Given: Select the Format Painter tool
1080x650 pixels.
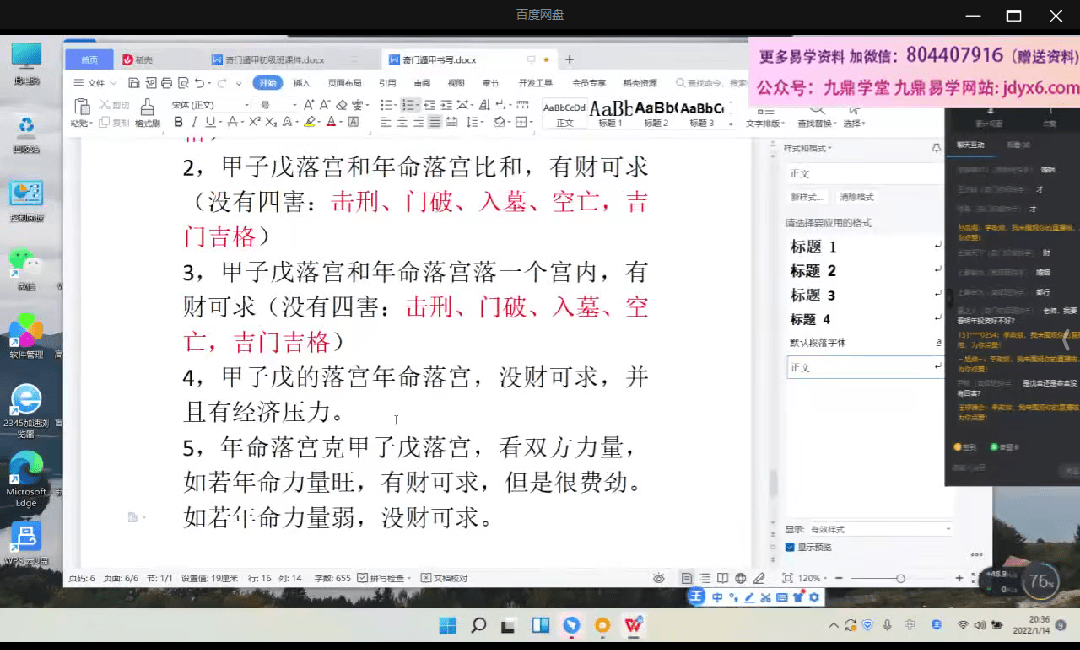Looking at the screenshot, I should [147, 113].
